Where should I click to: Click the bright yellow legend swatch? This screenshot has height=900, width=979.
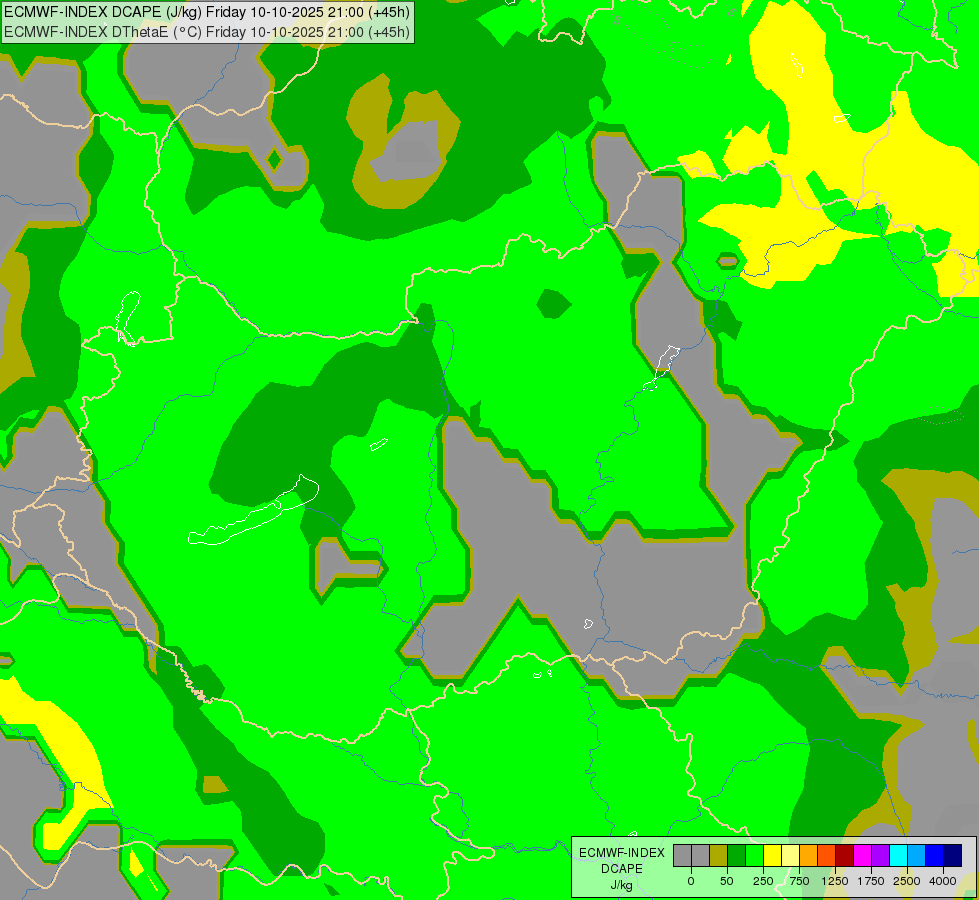772,855
